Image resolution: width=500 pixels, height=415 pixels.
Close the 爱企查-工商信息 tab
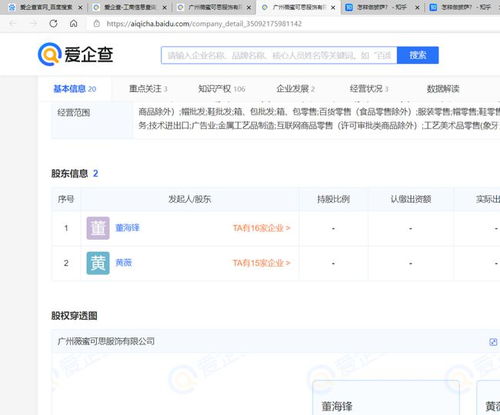(x=164, y=7)
